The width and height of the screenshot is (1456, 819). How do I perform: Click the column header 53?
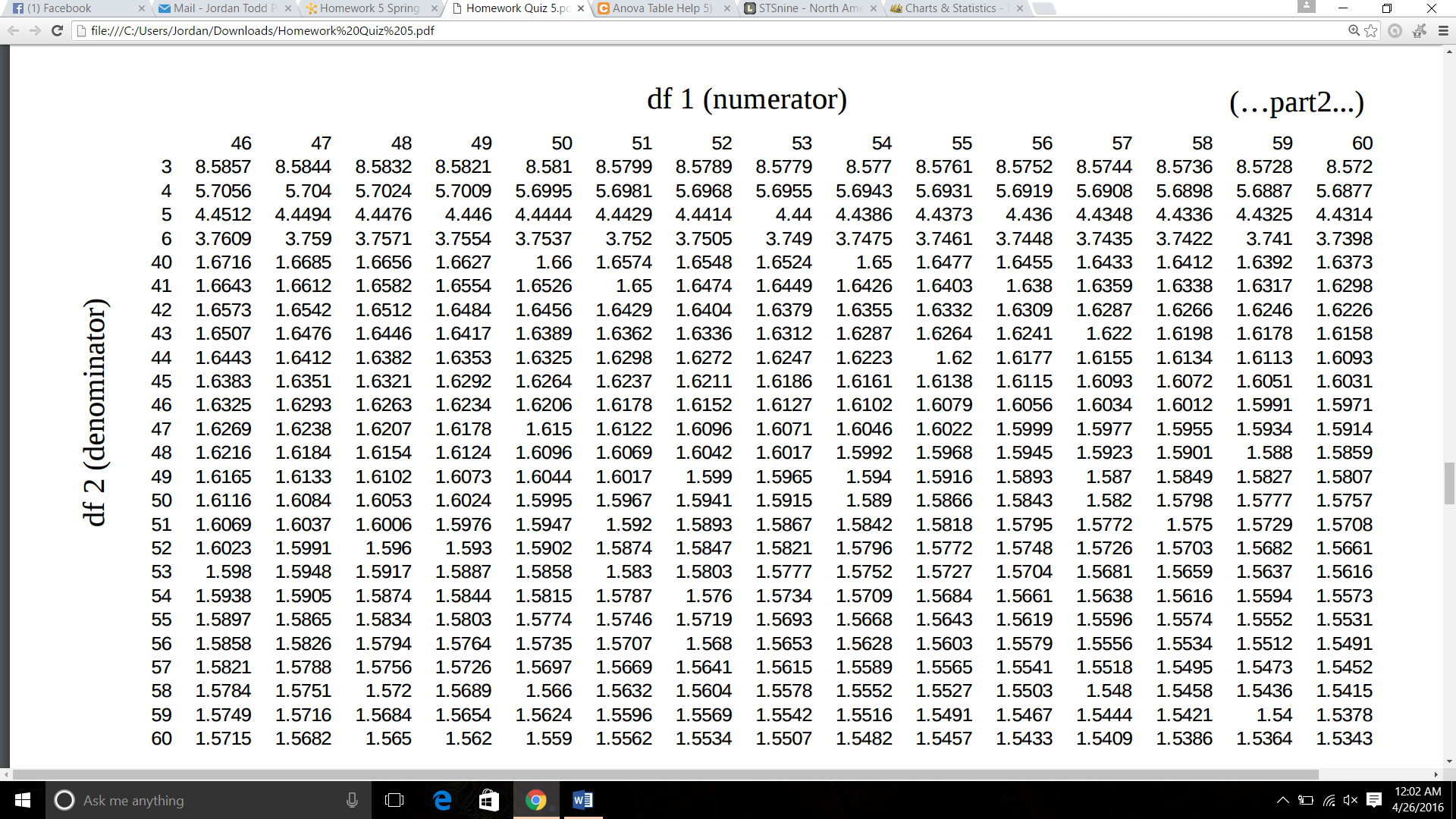coord(802,143)
